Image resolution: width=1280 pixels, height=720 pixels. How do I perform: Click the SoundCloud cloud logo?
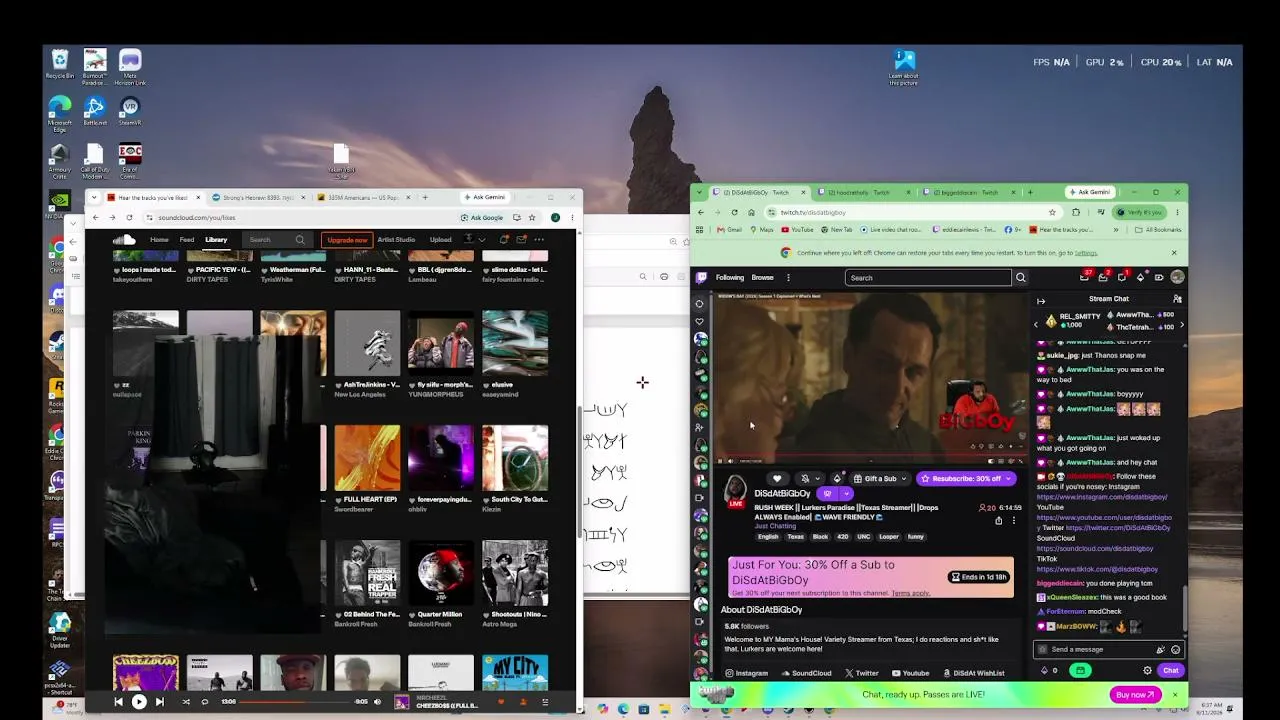tap(124, 240)
